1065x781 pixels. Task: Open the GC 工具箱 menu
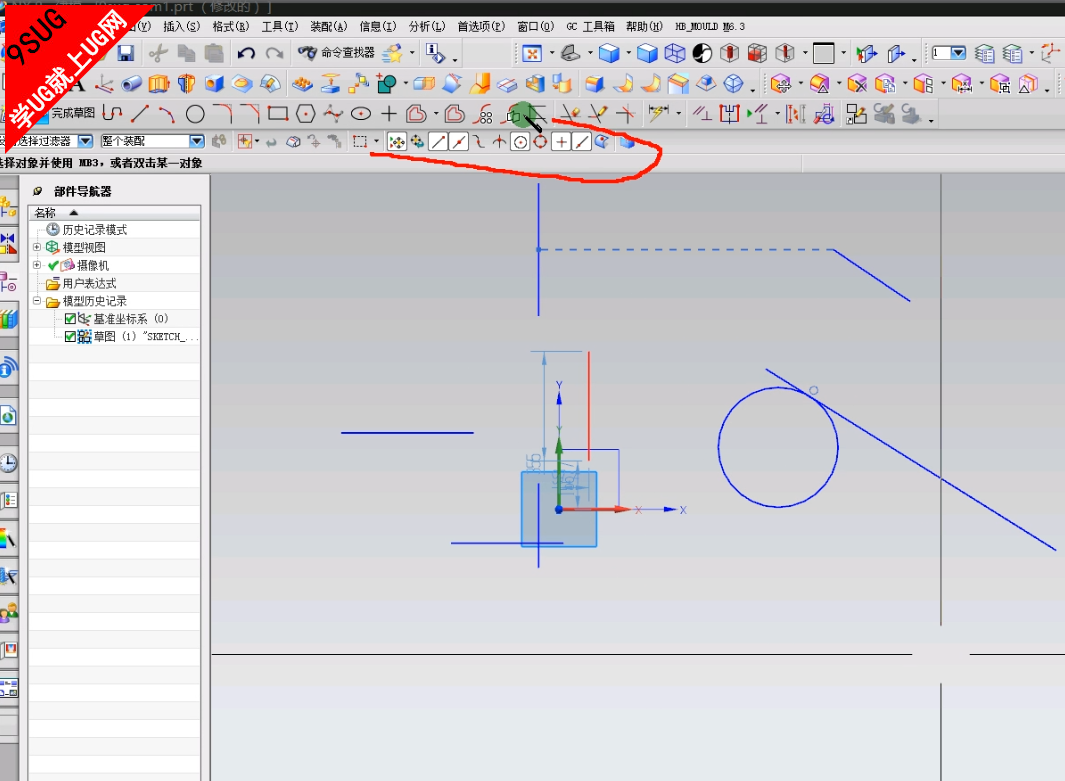coord(590,26)
